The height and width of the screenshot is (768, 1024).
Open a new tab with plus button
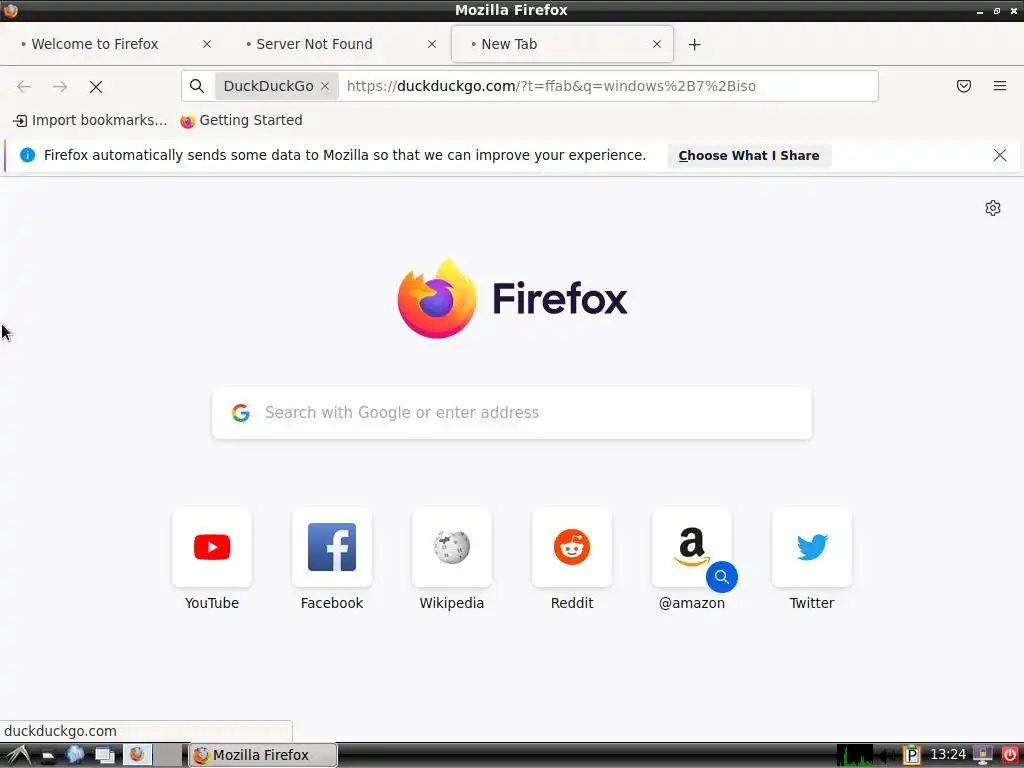[x=694, y=44]
